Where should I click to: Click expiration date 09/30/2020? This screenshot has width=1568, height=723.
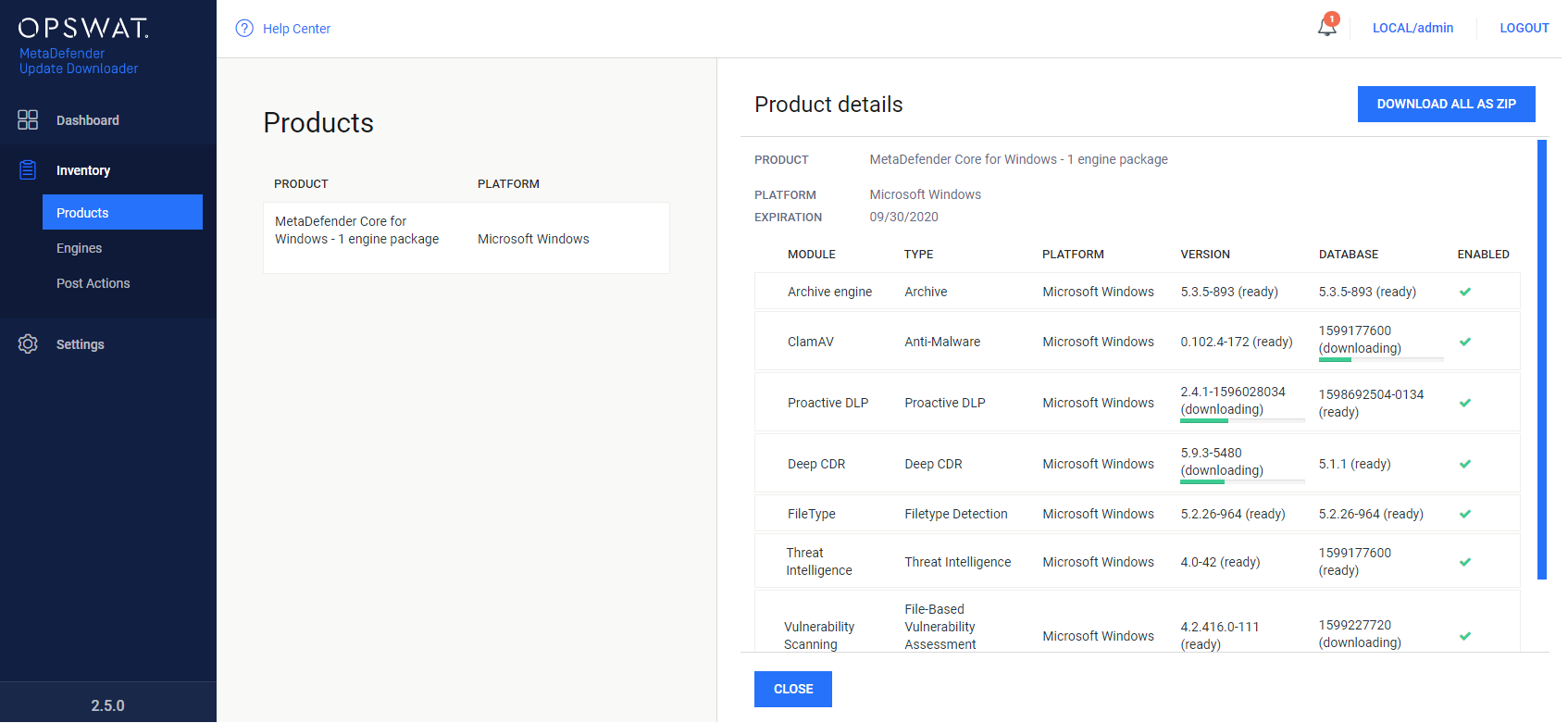[x=903, y=217]
